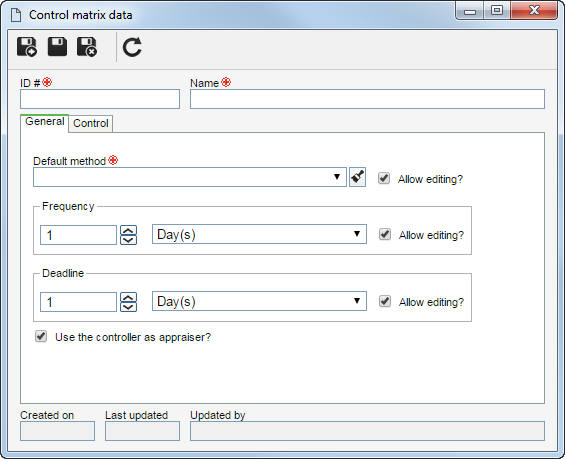Click the Save and exit icon
Viewport: 565px width, 459px height.
[87, 47]
